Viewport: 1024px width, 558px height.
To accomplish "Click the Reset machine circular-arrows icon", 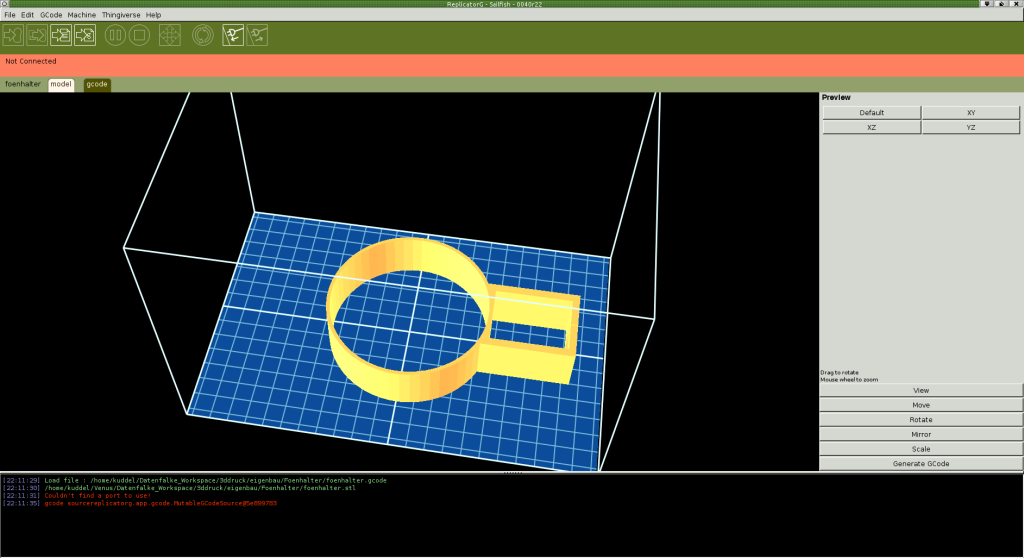I will (202, 35).
